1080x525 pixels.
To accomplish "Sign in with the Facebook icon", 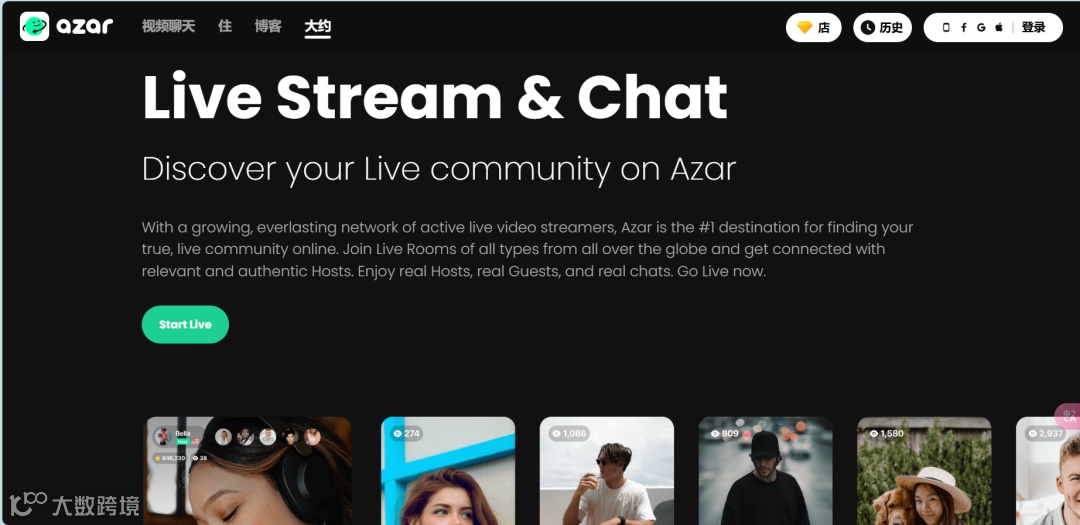I will (963, 28).
